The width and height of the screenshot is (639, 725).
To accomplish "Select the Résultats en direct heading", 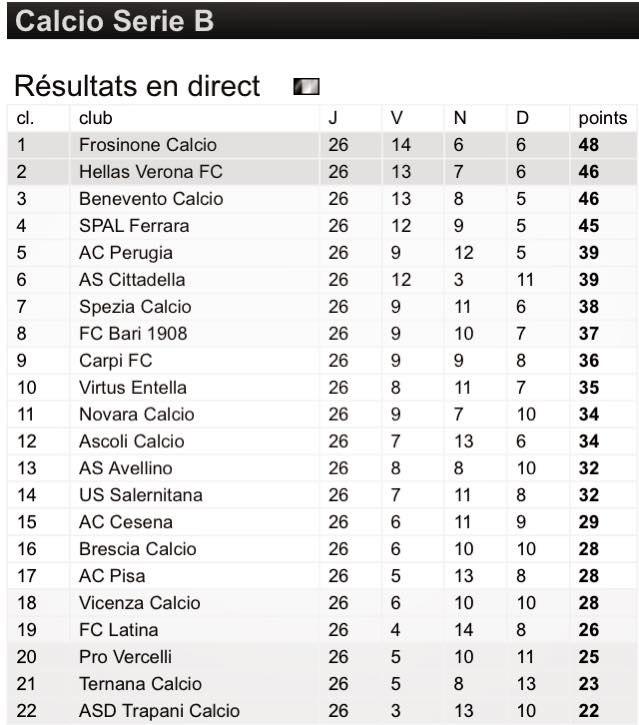I will [x=137, y=86].
